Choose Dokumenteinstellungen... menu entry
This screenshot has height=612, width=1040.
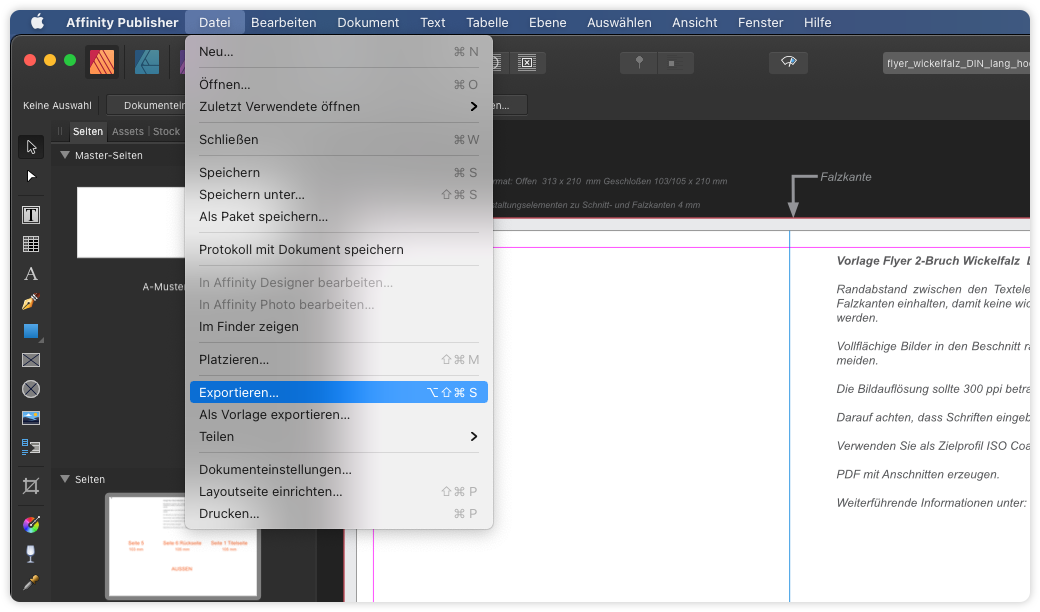pyautogui.click(x=339, y=469)
